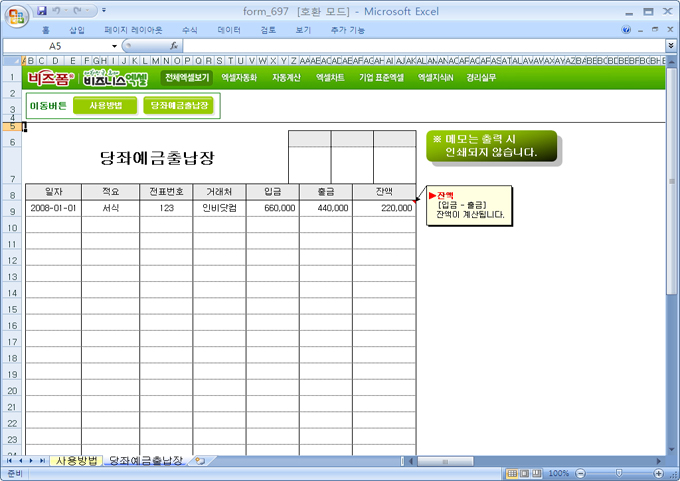Click the 비즈니스엑셀 logo
This screenshot has height=481, width=680.
116,78
